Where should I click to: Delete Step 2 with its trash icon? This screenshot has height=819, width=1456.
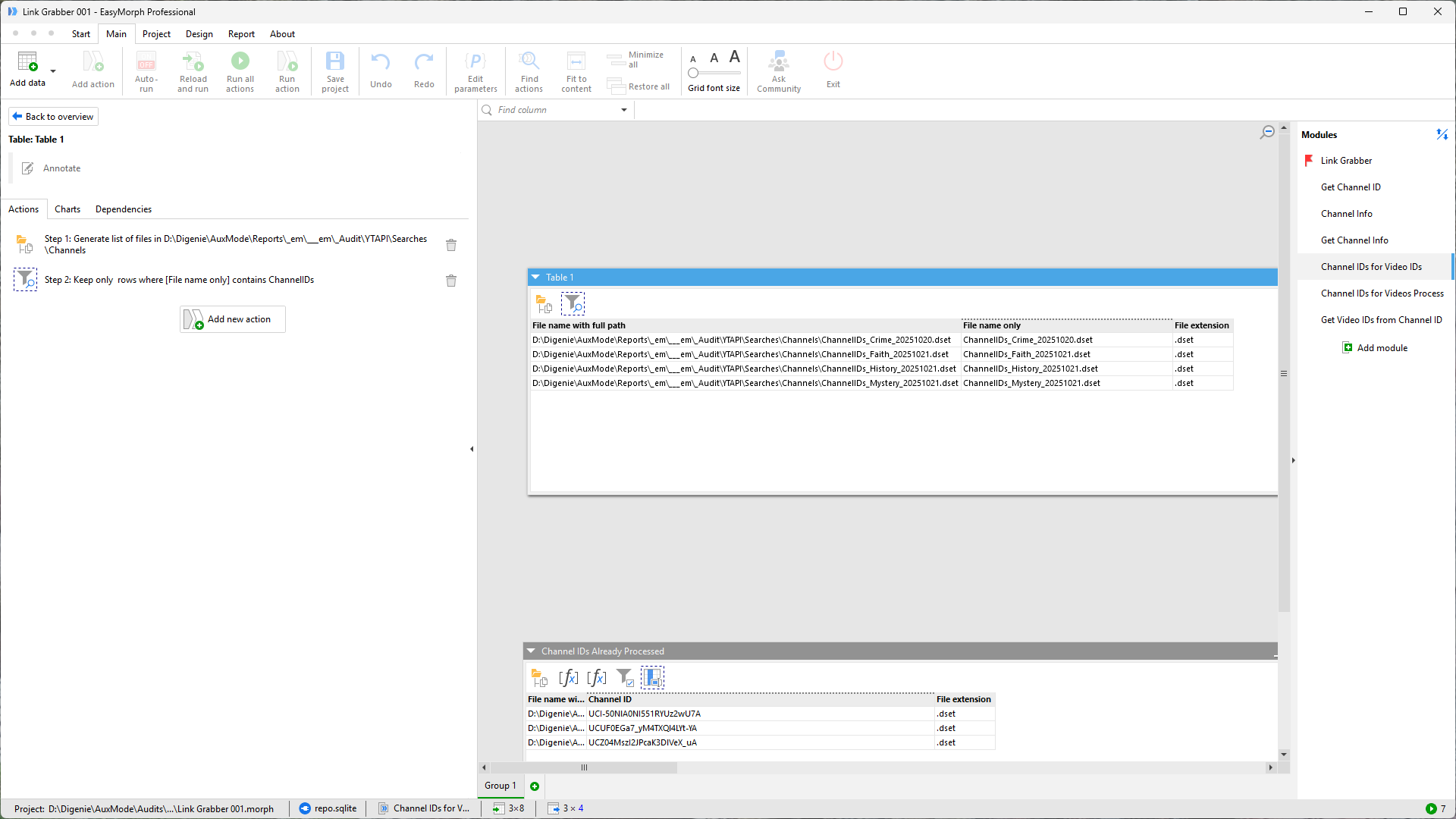tap(451, 281)
